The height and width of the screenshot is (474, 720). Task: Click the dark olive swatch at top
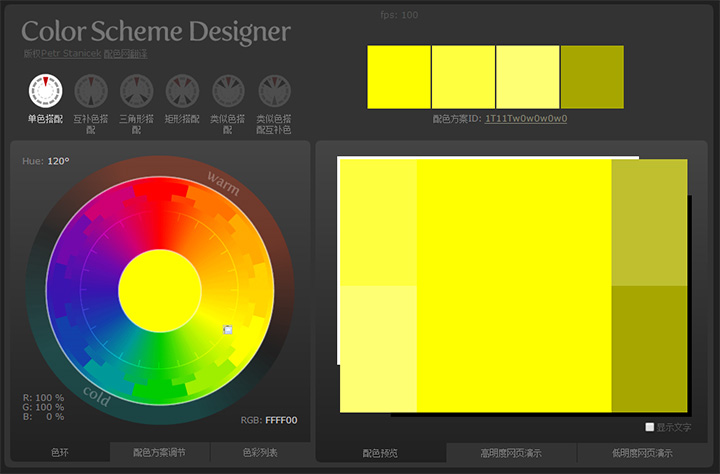pos(592,77)
